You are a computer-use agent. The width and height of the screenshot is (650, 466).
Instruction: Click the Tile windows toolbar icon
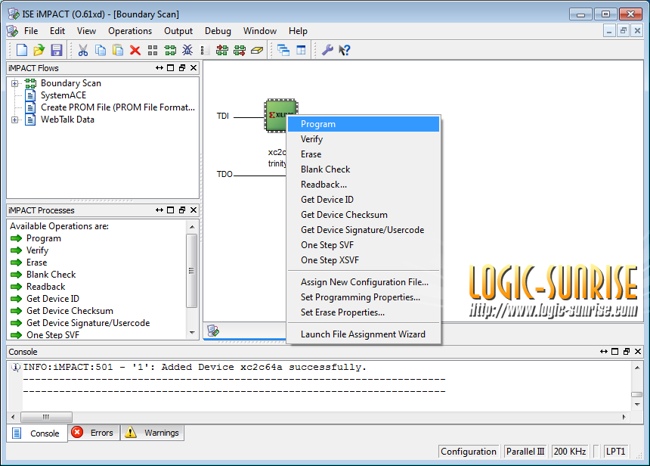pos(301,50)
